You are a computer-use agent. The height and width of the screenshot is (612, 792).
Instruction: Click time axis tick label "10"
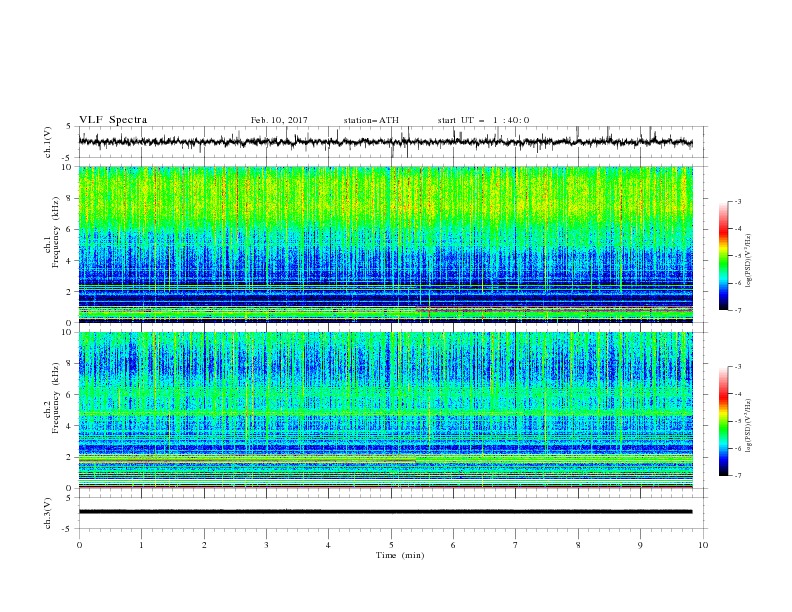click(703, 545)
